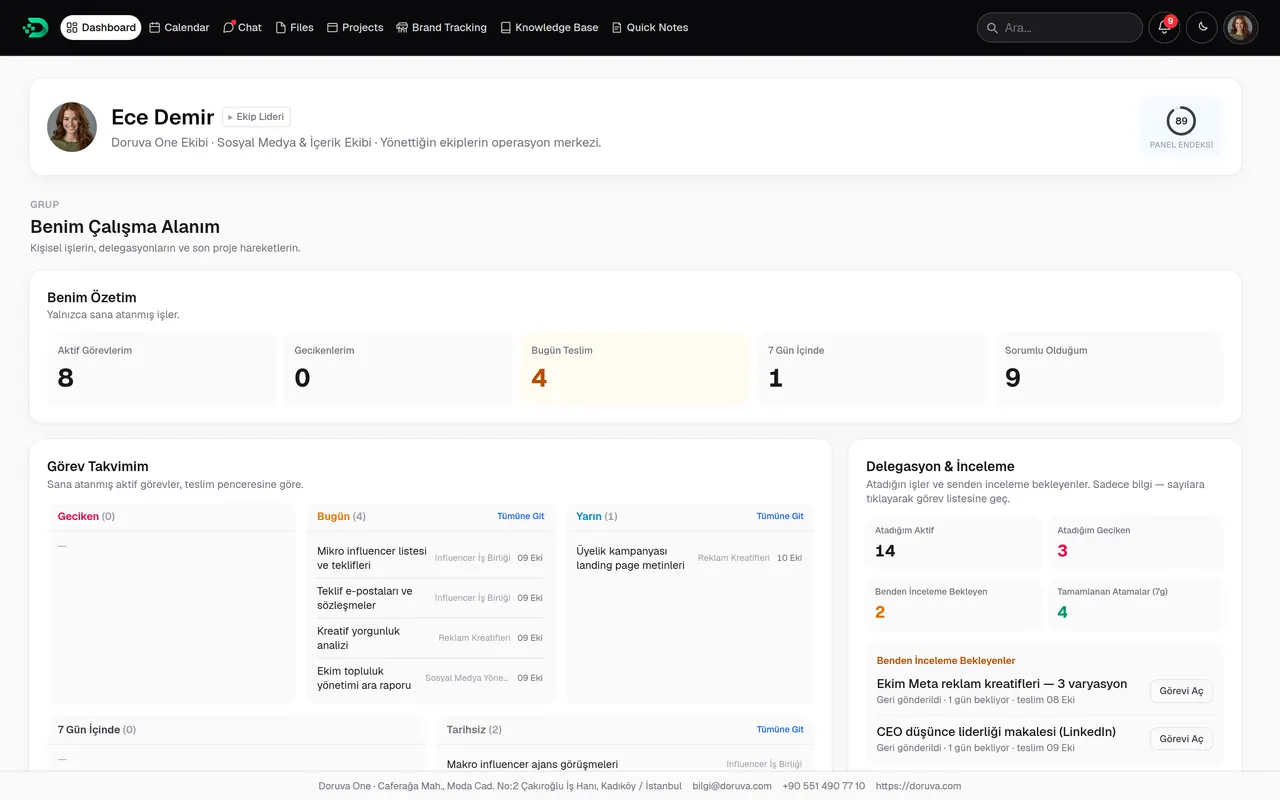Toggle dark mode moon icon

click(x=1202, y=27)
